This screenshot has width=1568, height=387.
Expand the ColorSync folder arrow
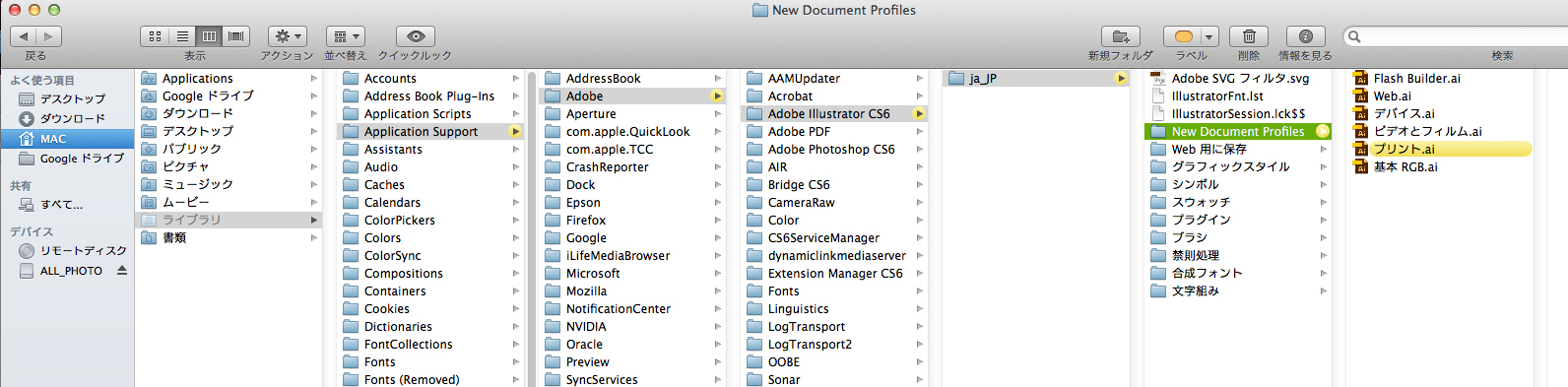(x=515, y=255)
